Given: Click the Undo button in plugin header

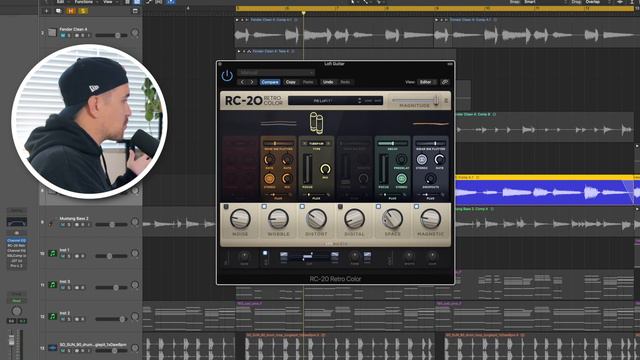Looking at the screenshot, I should tap(328, 82).
